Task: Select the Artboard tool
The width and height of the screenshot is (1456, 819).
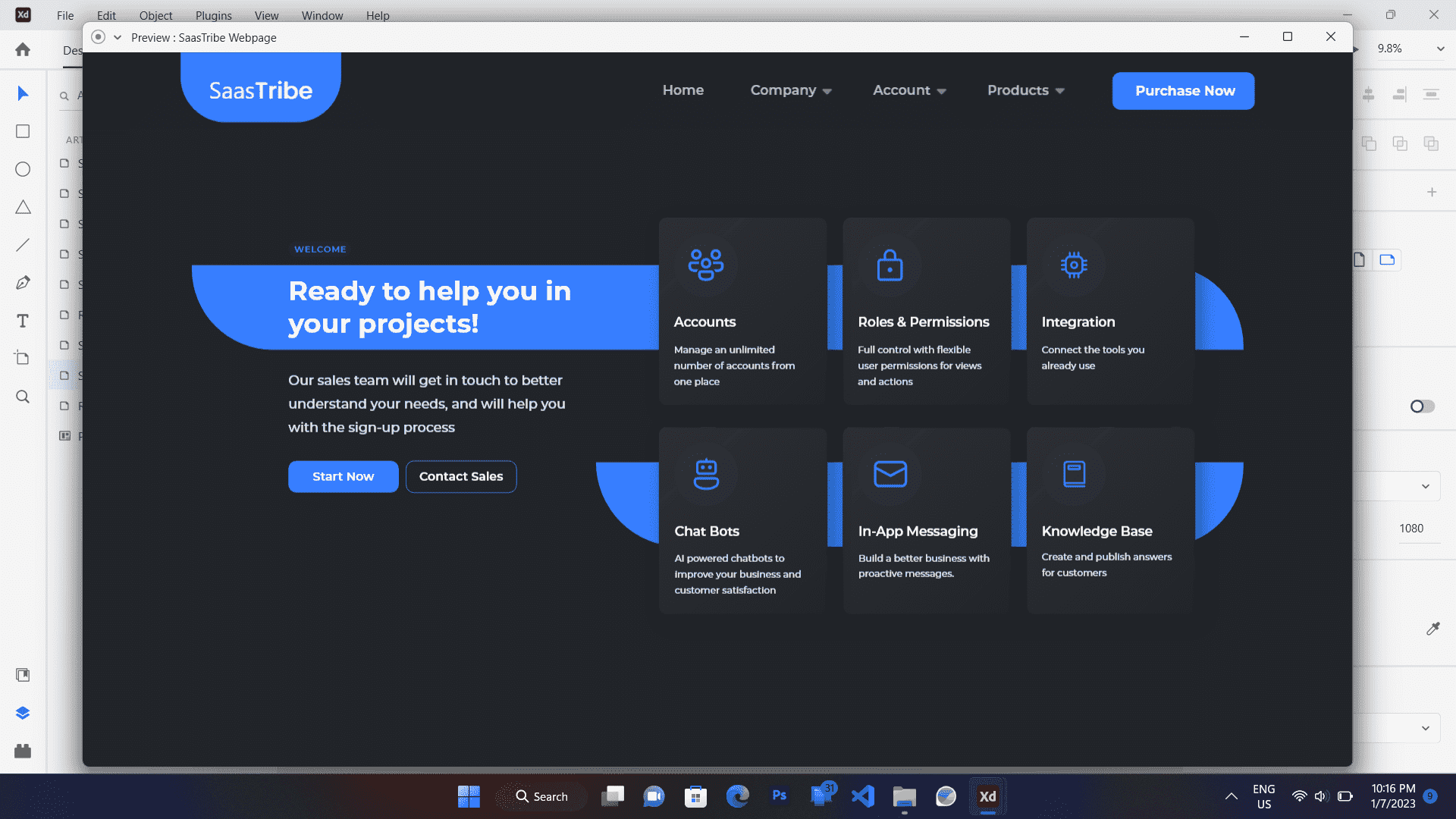Action: 23,358
